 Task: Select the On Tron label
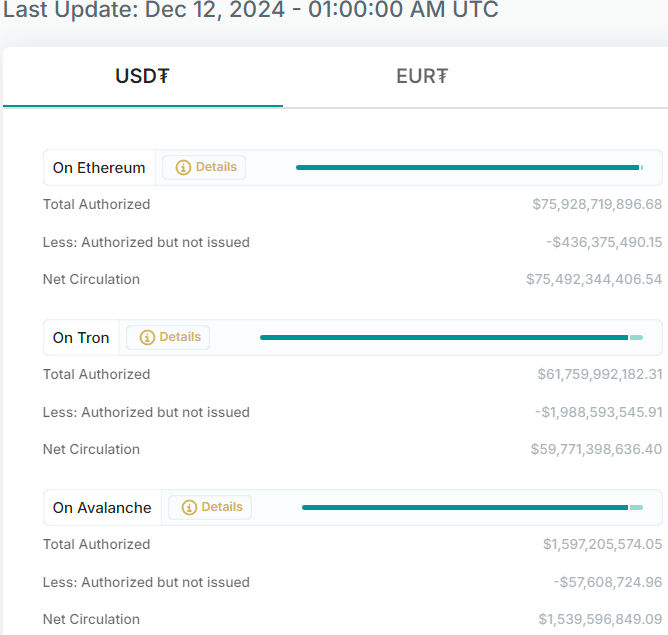[81, 338]
